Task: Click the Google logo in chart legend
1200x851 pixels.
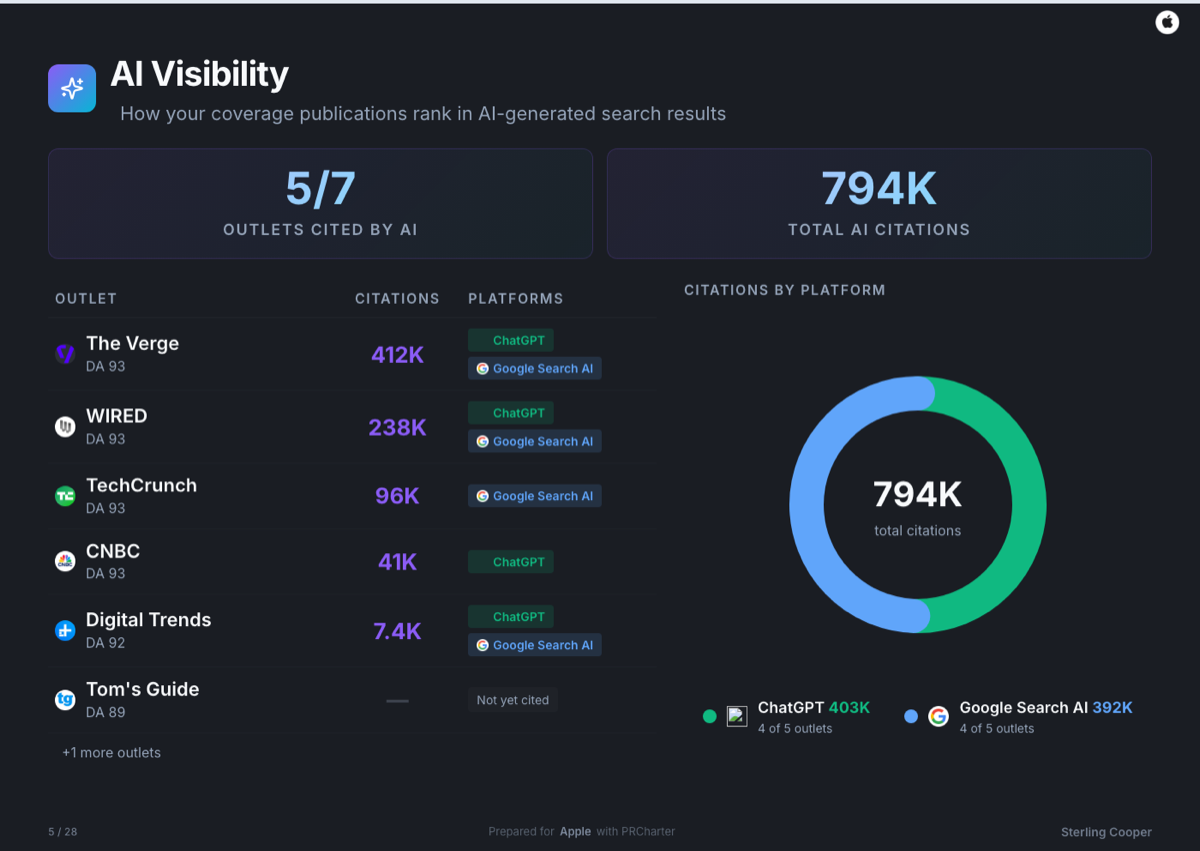Action: (x=938, y=716)
